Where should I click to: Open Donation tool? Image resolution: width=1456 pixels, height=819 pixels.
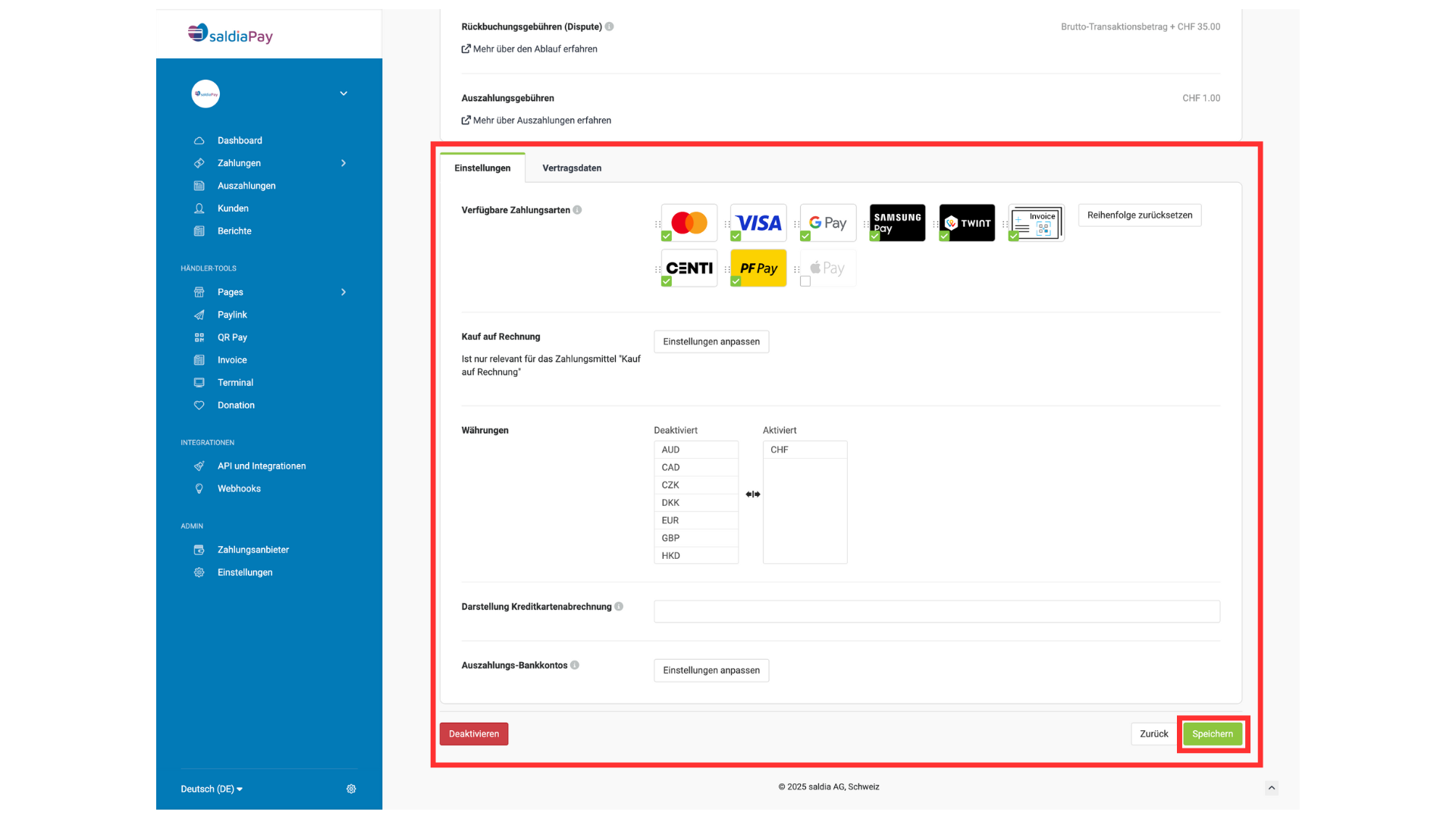236,406
